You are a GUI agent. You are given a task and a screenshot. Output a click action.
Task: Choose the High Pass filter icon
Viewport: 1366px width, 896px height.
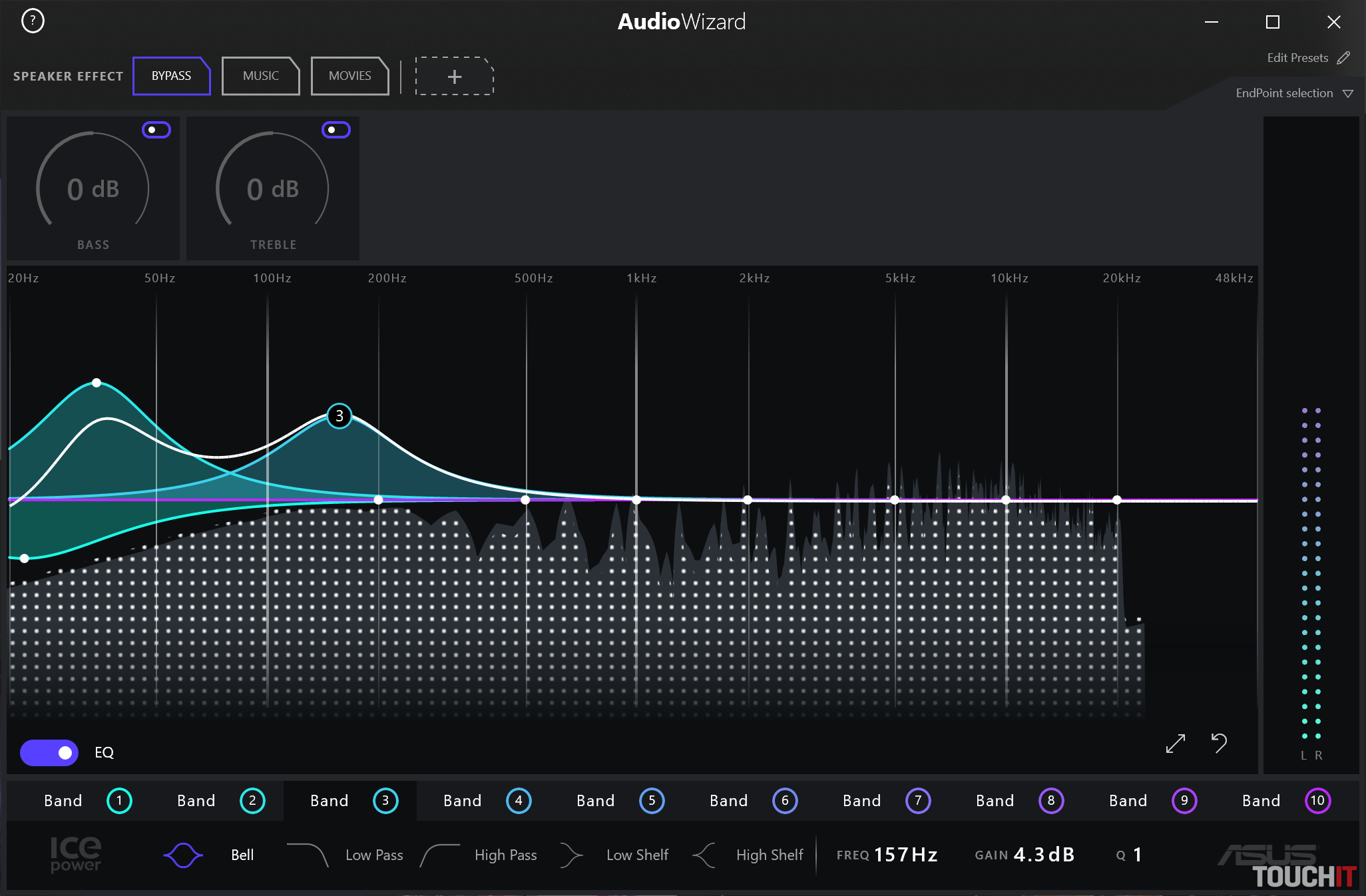[440, 855]
